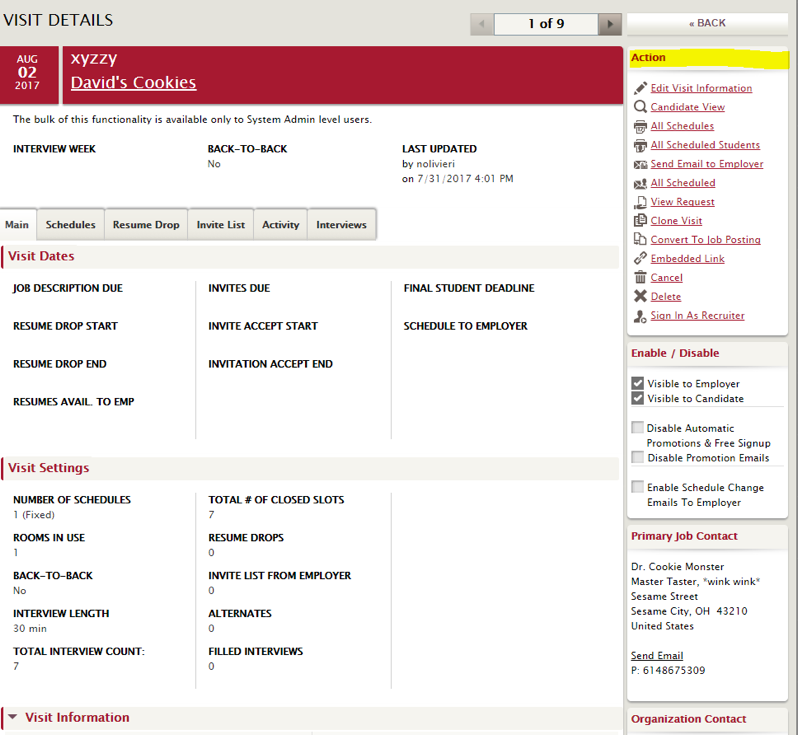
Task: Go to the previous visit record arrow
Action: (x=482, y=24)
